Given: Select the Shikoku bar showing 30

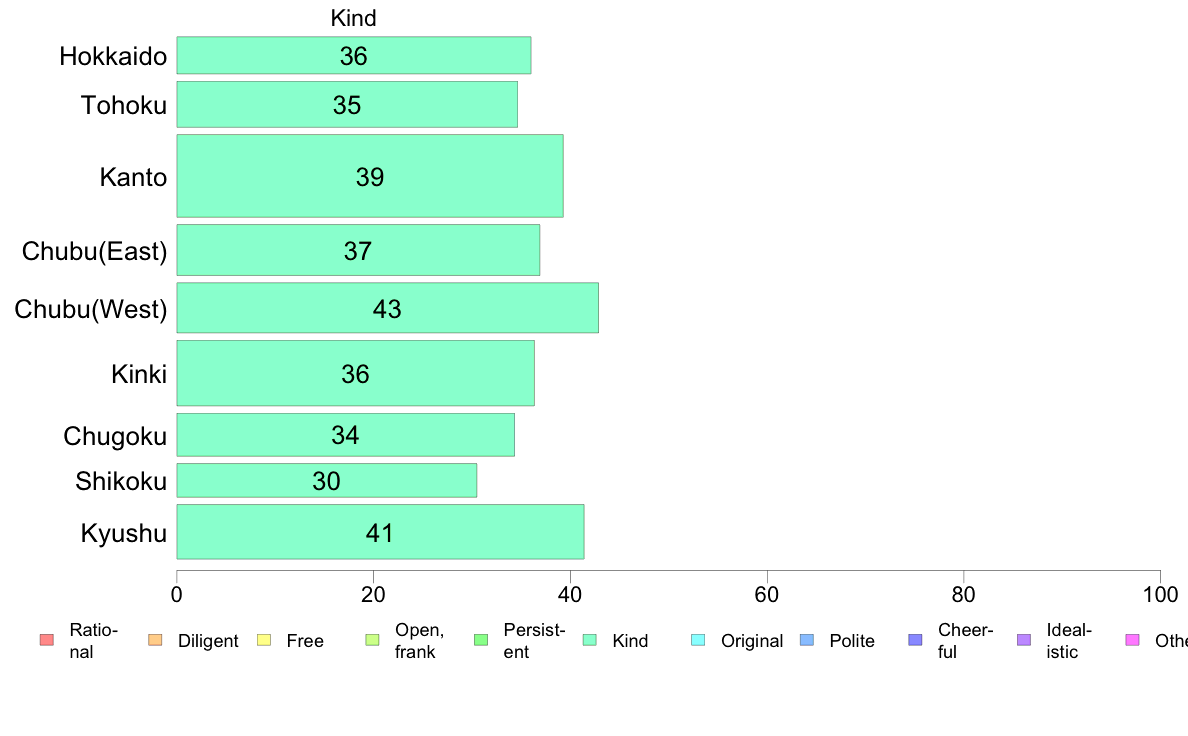Looking at the screenshot, I should (327, 481).
